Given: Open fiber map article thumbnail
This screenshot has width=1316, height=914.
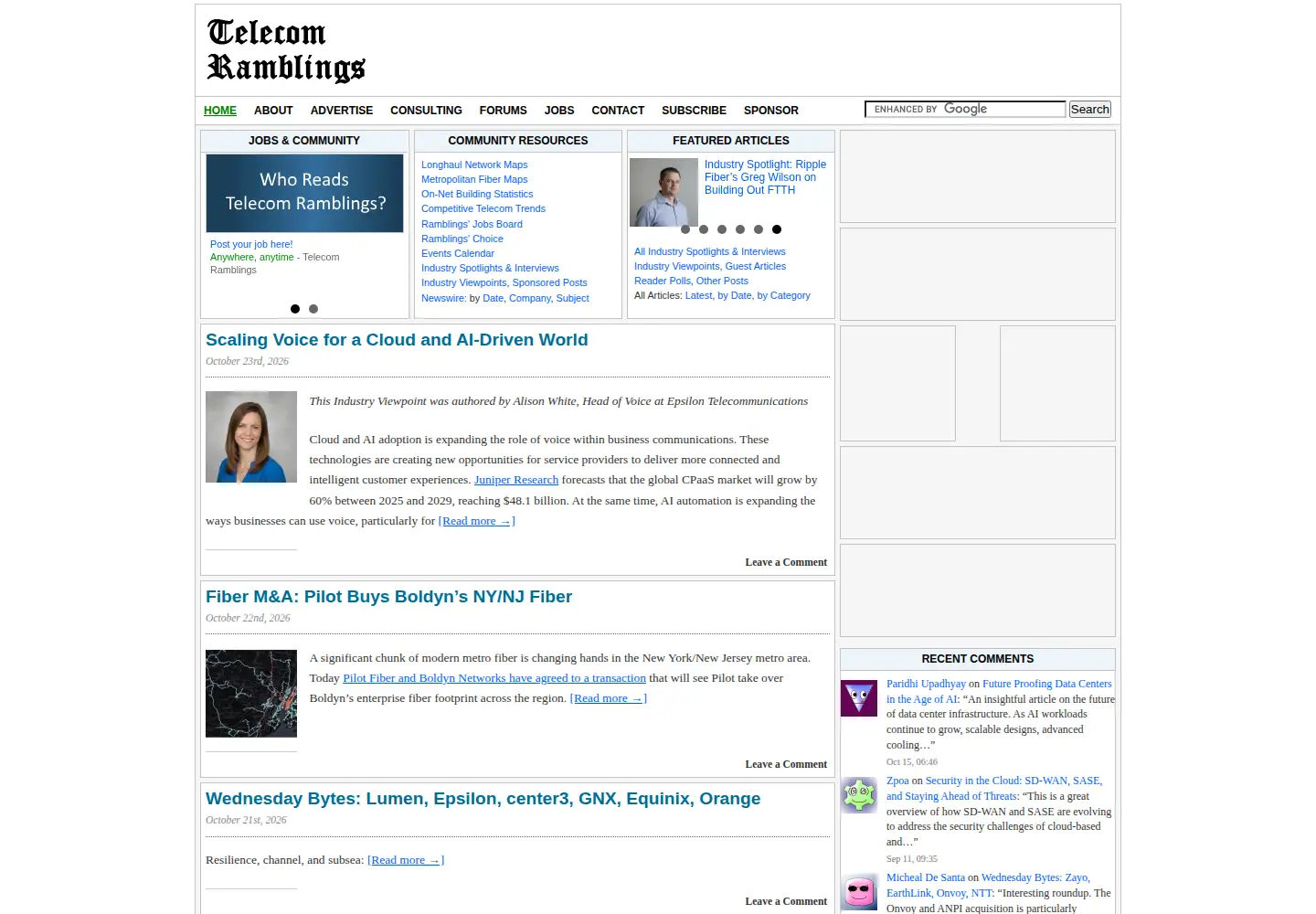Looking at the screenshot, I should [251, 694].
